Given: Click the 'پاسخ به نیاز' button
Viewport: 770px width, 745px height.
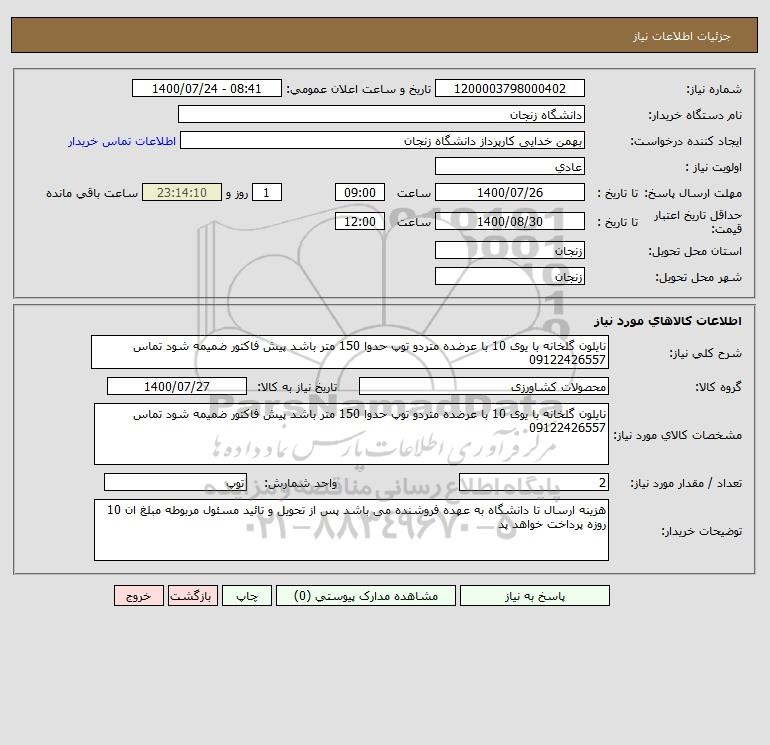Looking at the screenshot, I should coord(535,596).
